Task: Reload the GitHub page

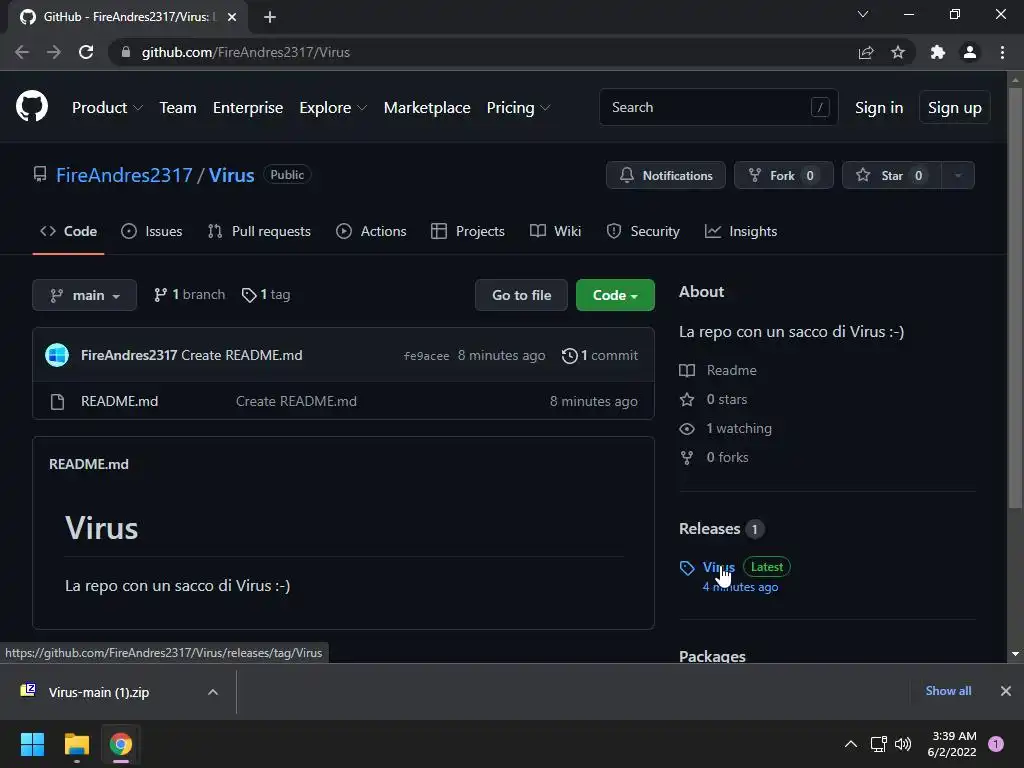Action: click(86, 52)
